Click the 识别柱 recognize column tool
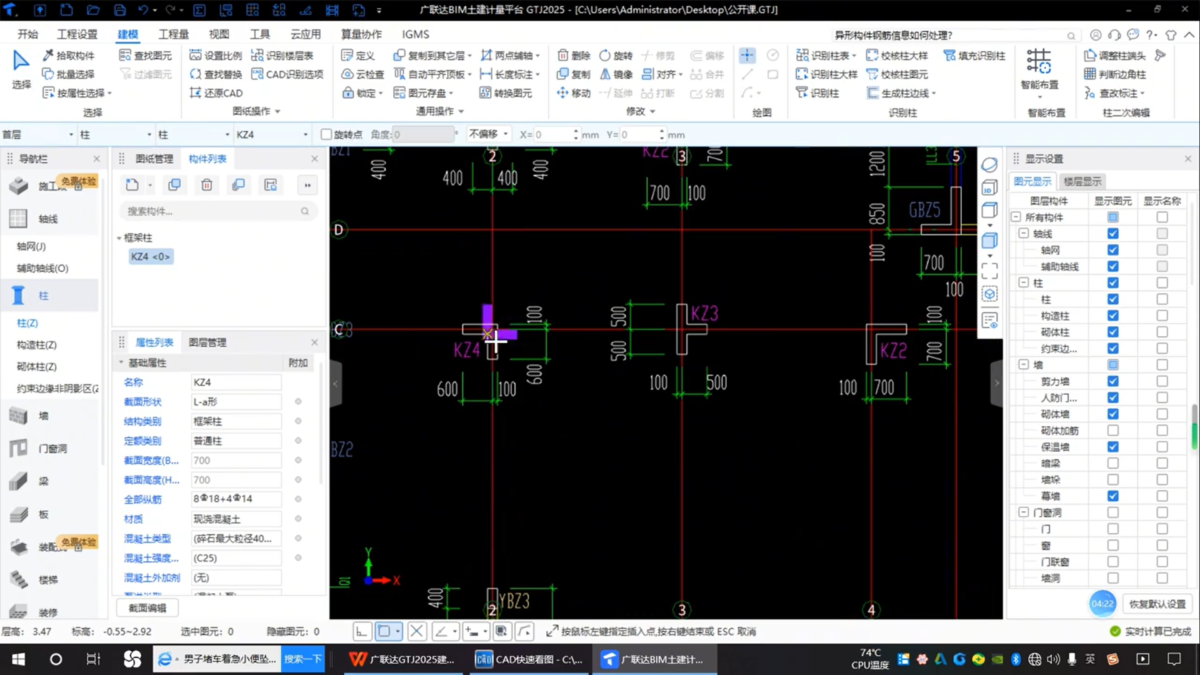Image resolution: width=1200 pixels, height=675 pixels. 817,93
